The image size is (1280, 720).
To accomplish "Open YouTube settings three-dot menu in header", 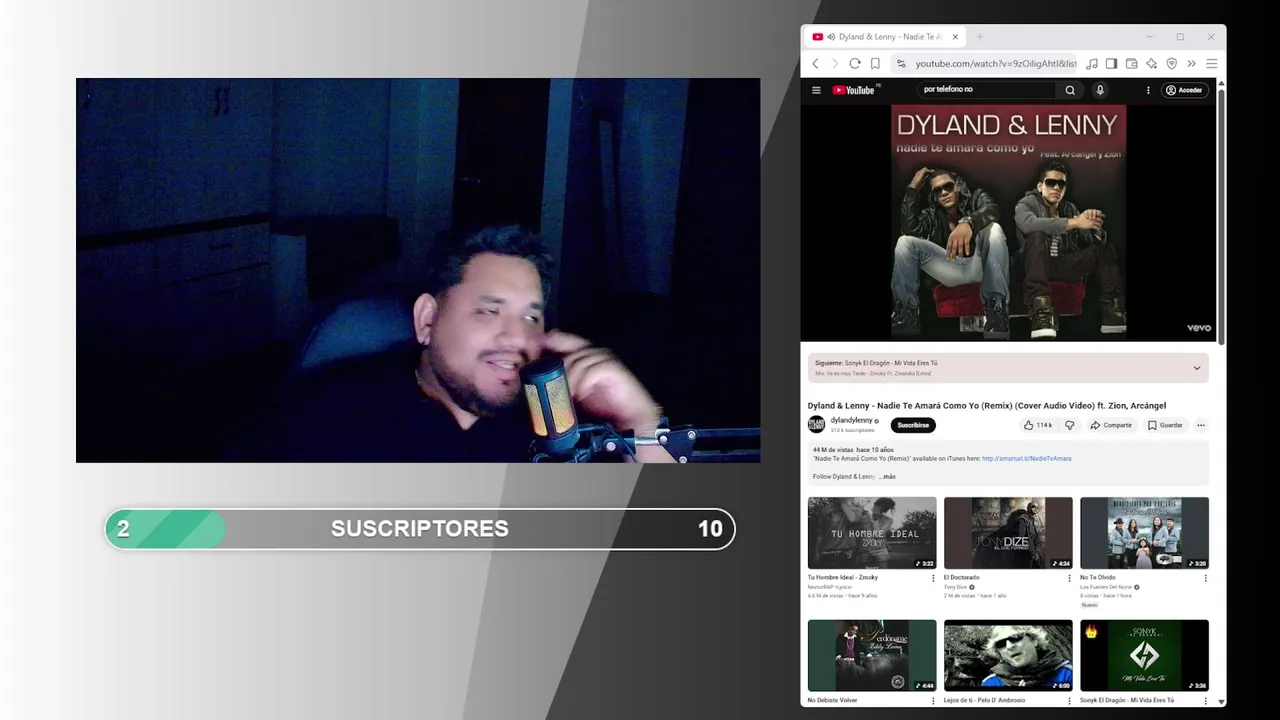I will pos(1148,90).
